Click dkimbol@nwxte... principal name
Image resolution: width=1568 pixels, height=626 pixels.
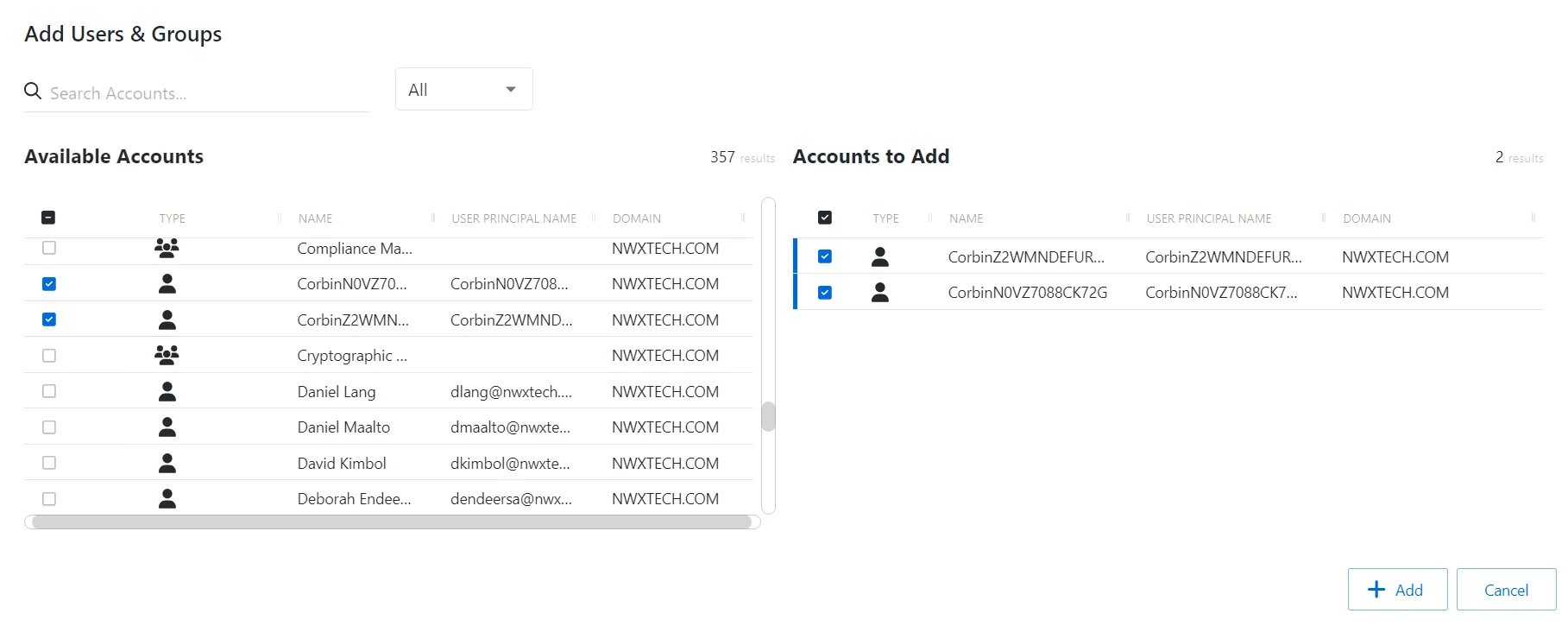pyautogui.click(x=510, y=463)
